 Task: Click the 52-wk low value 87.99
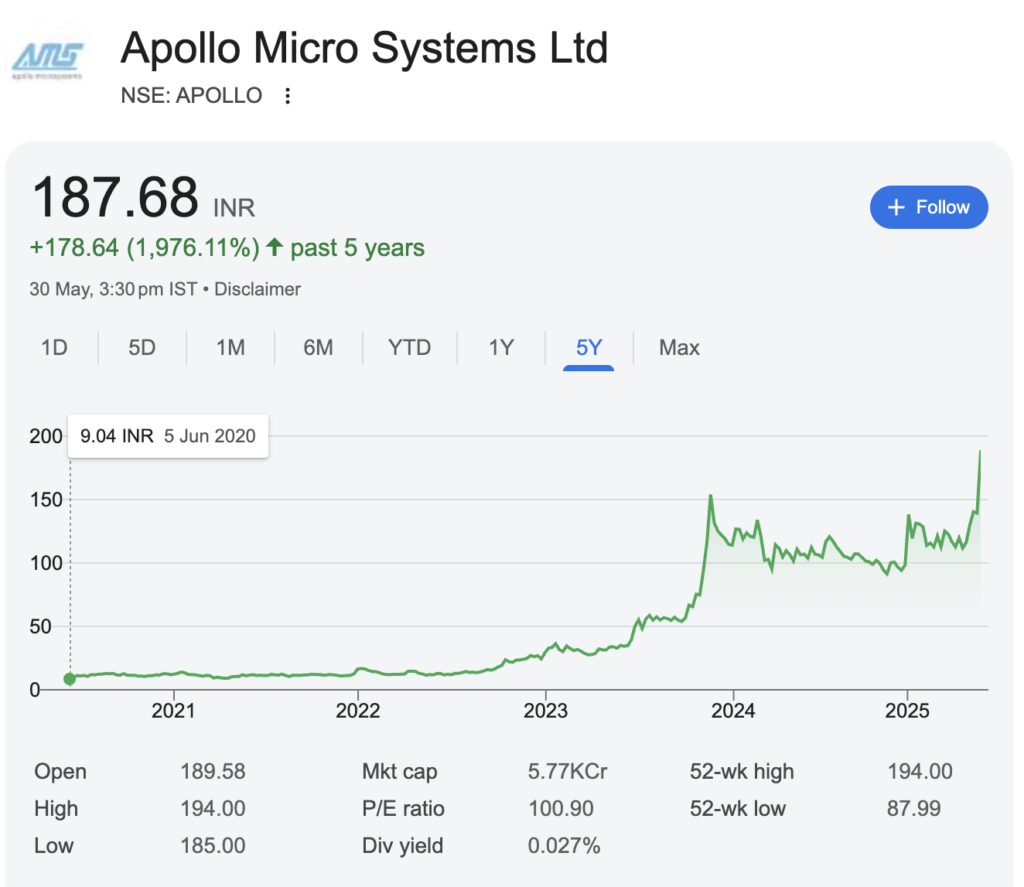click(x=914, y=809)
